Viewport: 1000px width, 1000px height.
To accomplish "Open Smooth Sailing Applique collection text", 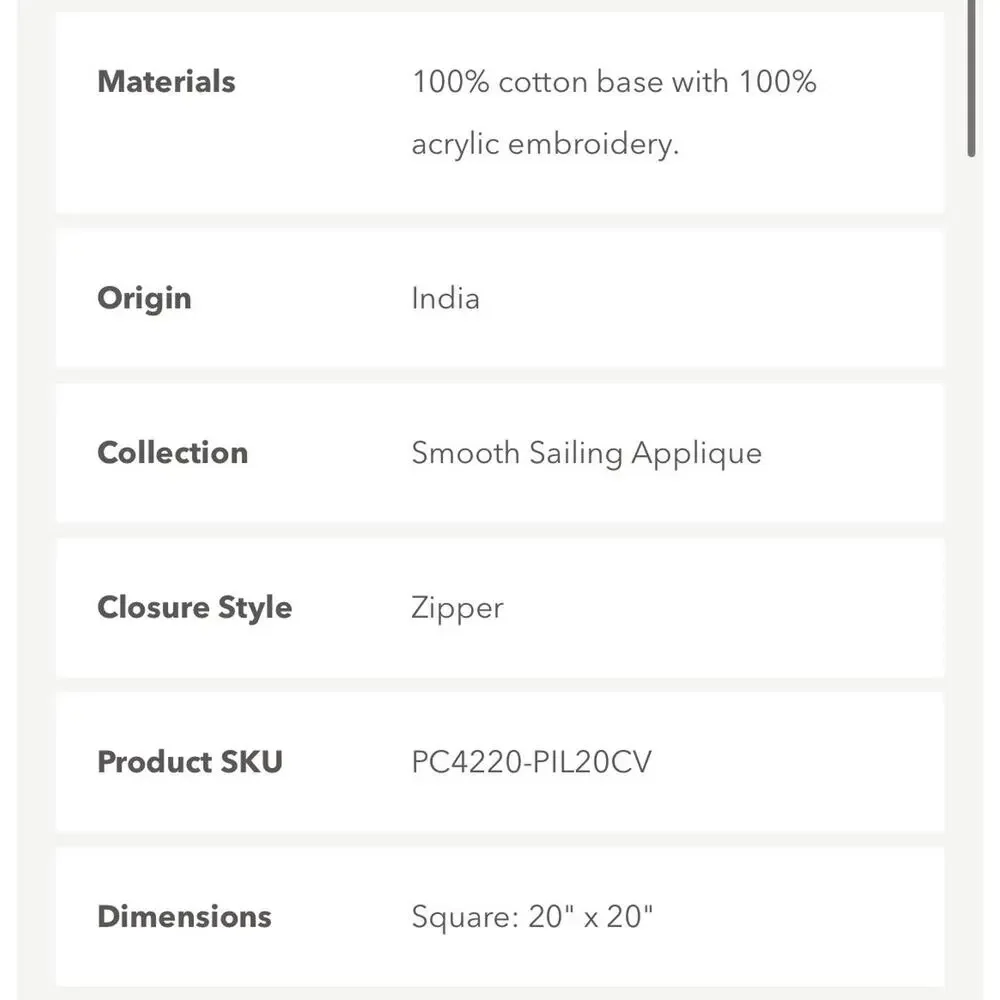I will pos(586,453).
